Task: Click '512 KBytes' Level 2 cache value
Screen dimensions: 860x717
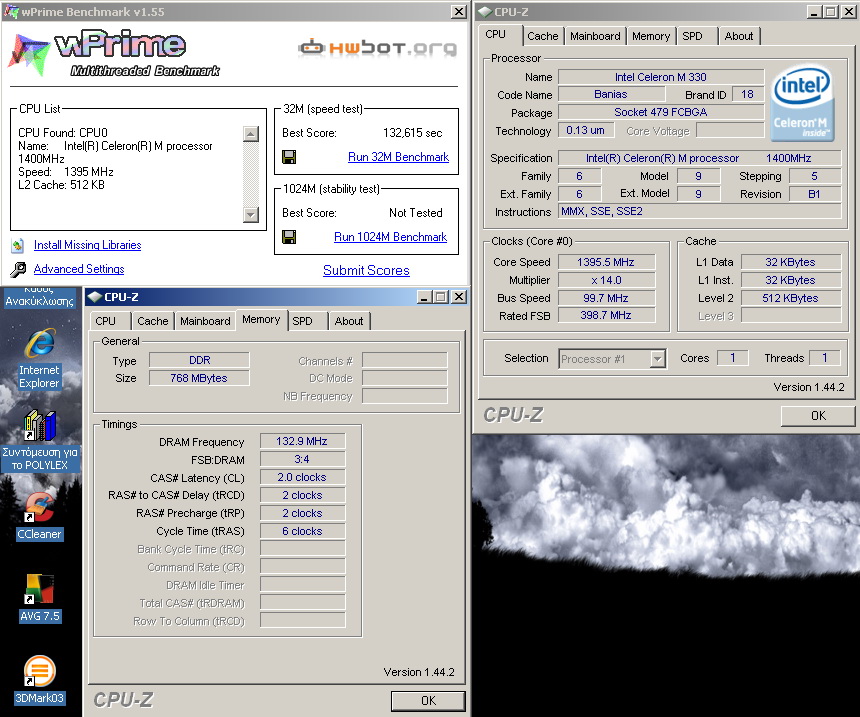Action: click(790, 298)
